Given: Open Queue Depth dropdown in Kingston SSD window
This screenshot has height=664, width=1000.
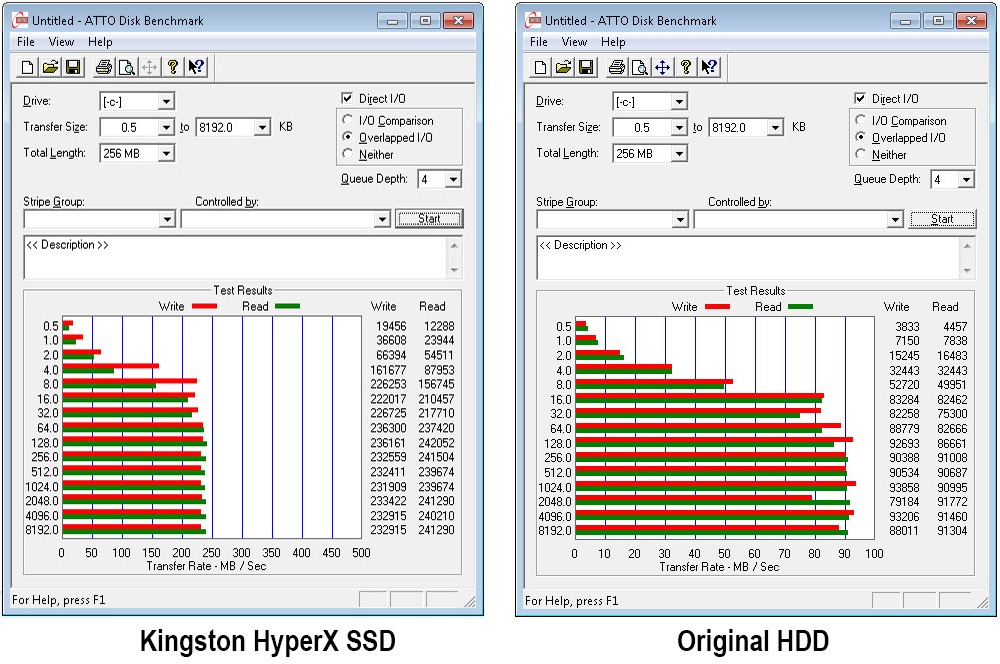Looking at the screenshot, I should click(453, 179).
